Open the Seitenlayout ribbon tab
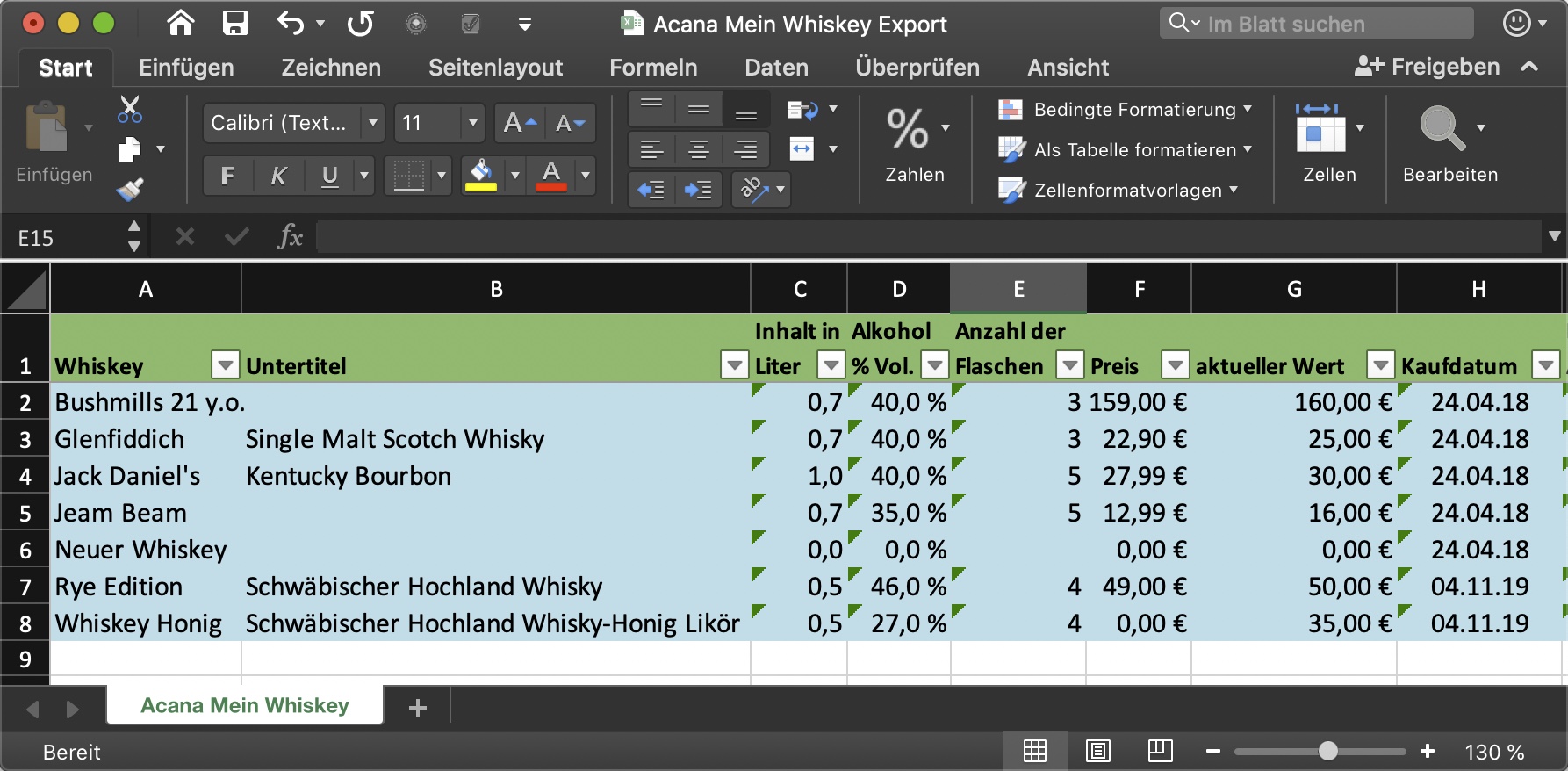1568x771 pixels. 495,68
